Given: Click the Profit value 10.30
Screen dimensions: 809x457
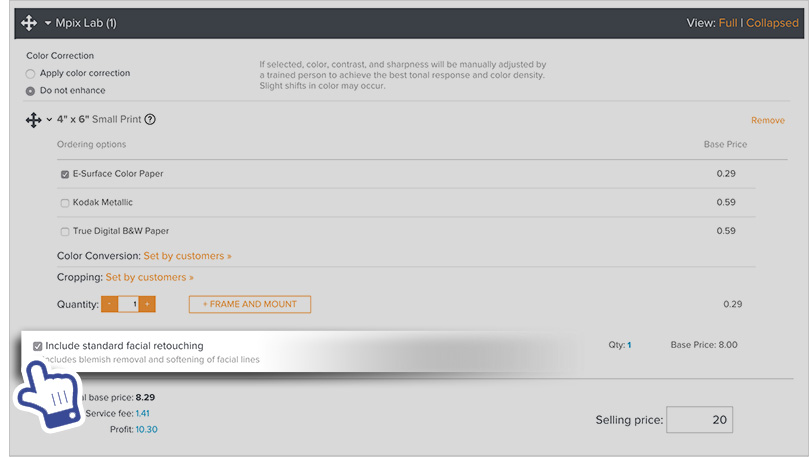Looking at the screenshot, I should (x=147, y=429).
